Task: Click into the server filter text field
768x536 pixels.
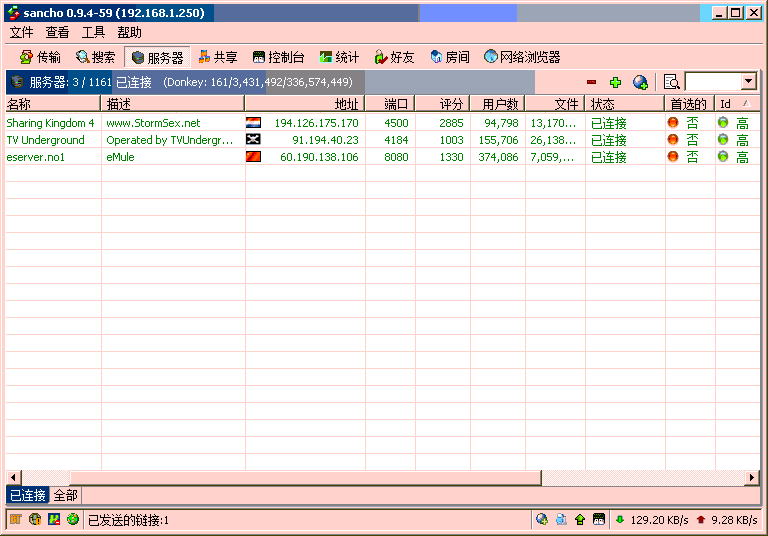Action: point(713,81)
